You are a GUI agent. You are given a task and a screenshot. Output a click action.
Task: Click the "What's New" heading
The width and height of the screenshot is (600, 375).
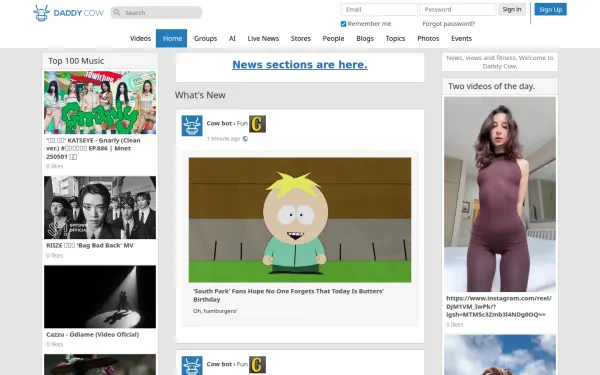[200, 95]
